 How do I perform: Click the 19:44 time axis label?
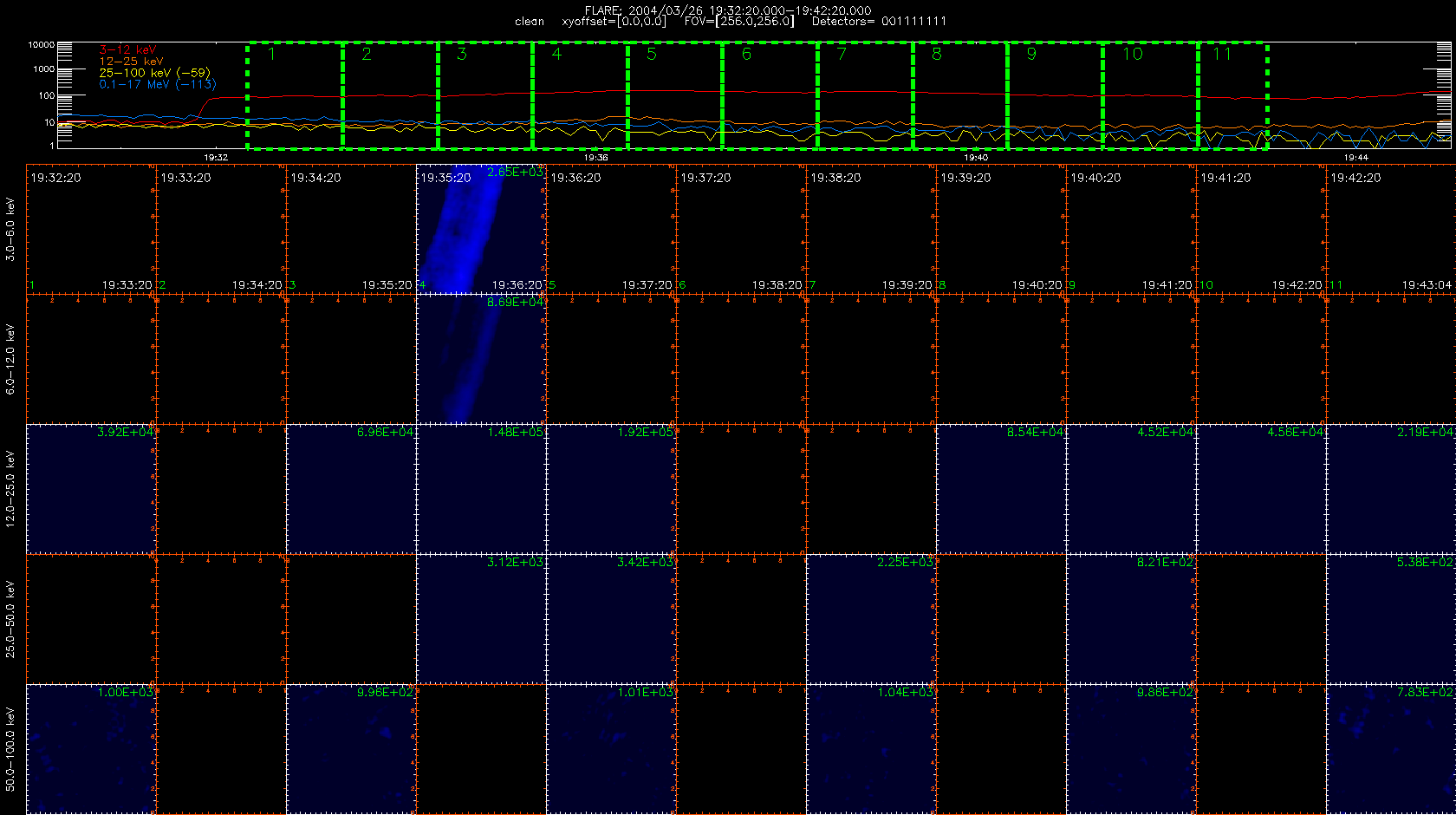pos(1355,157)
